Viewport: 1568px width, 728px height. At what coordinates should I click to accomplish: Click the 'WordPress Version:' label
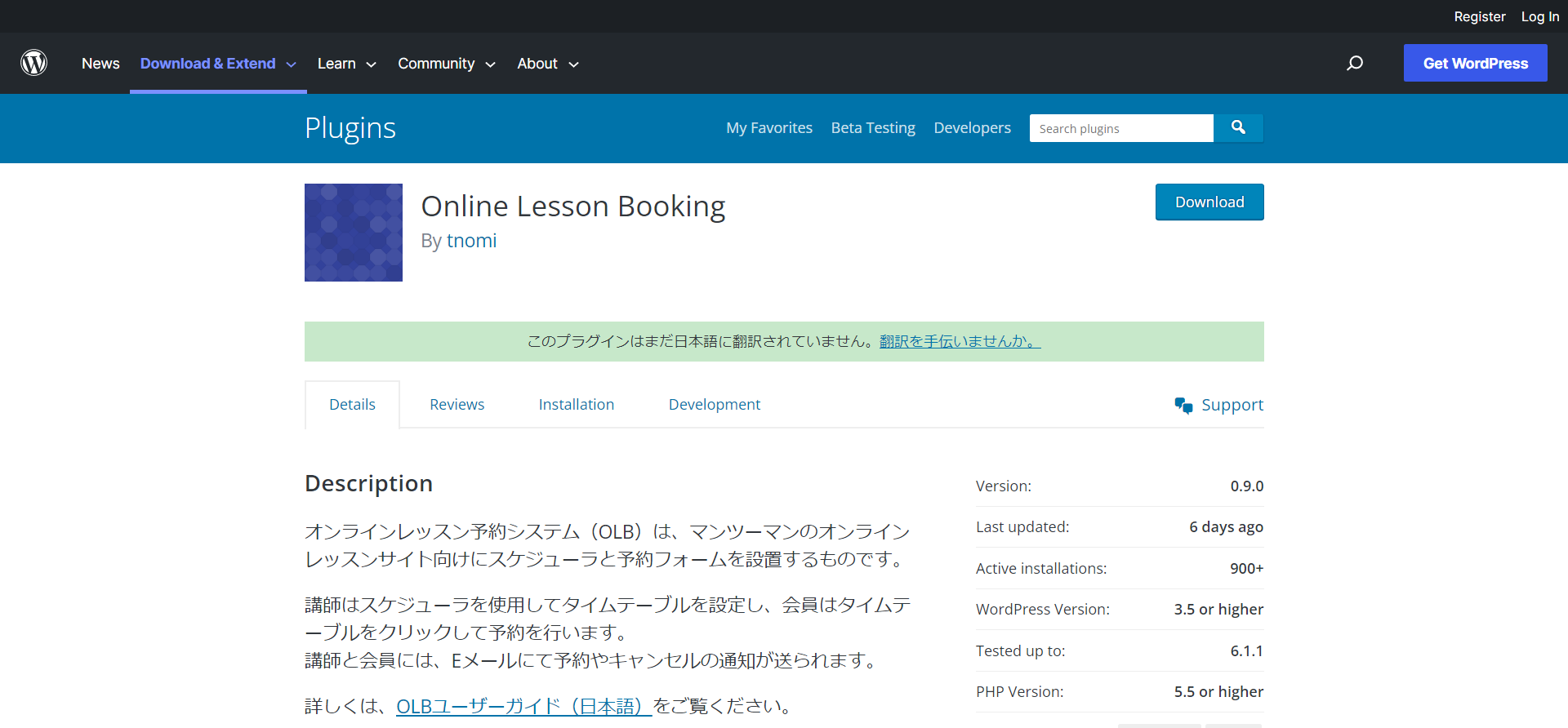1043,609
